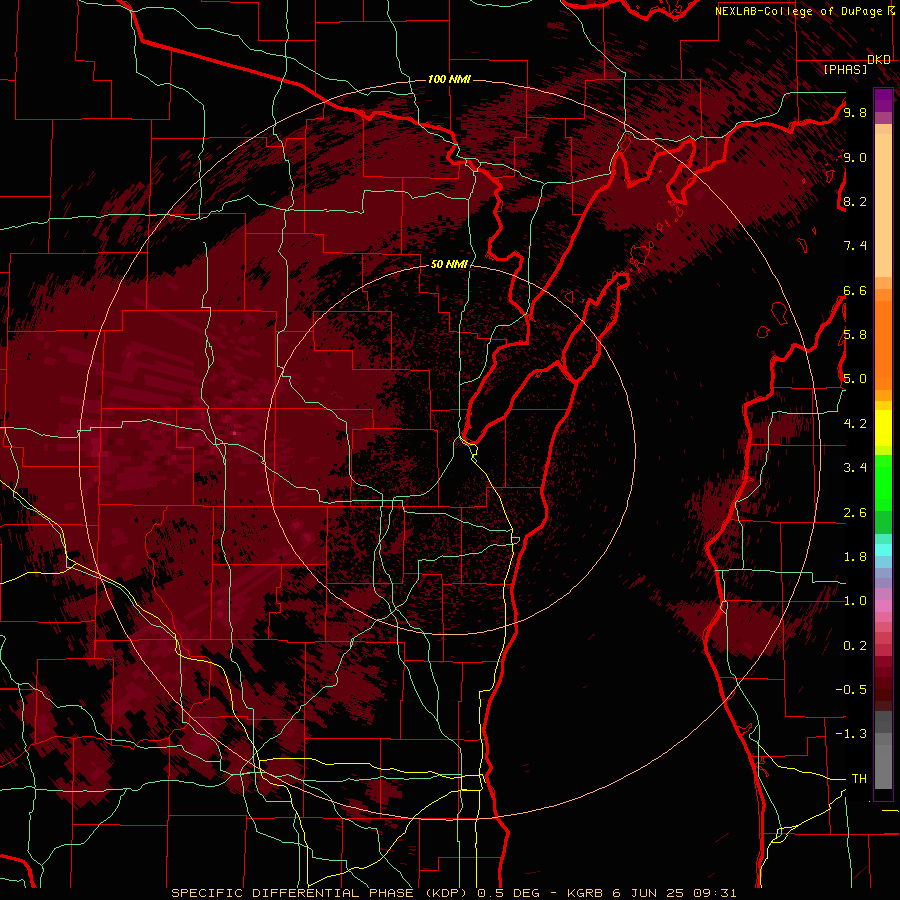The height and width of the screenshot is (900, 900).
Task: Pick the bright green segment of color bar
Action: [883, 483]
